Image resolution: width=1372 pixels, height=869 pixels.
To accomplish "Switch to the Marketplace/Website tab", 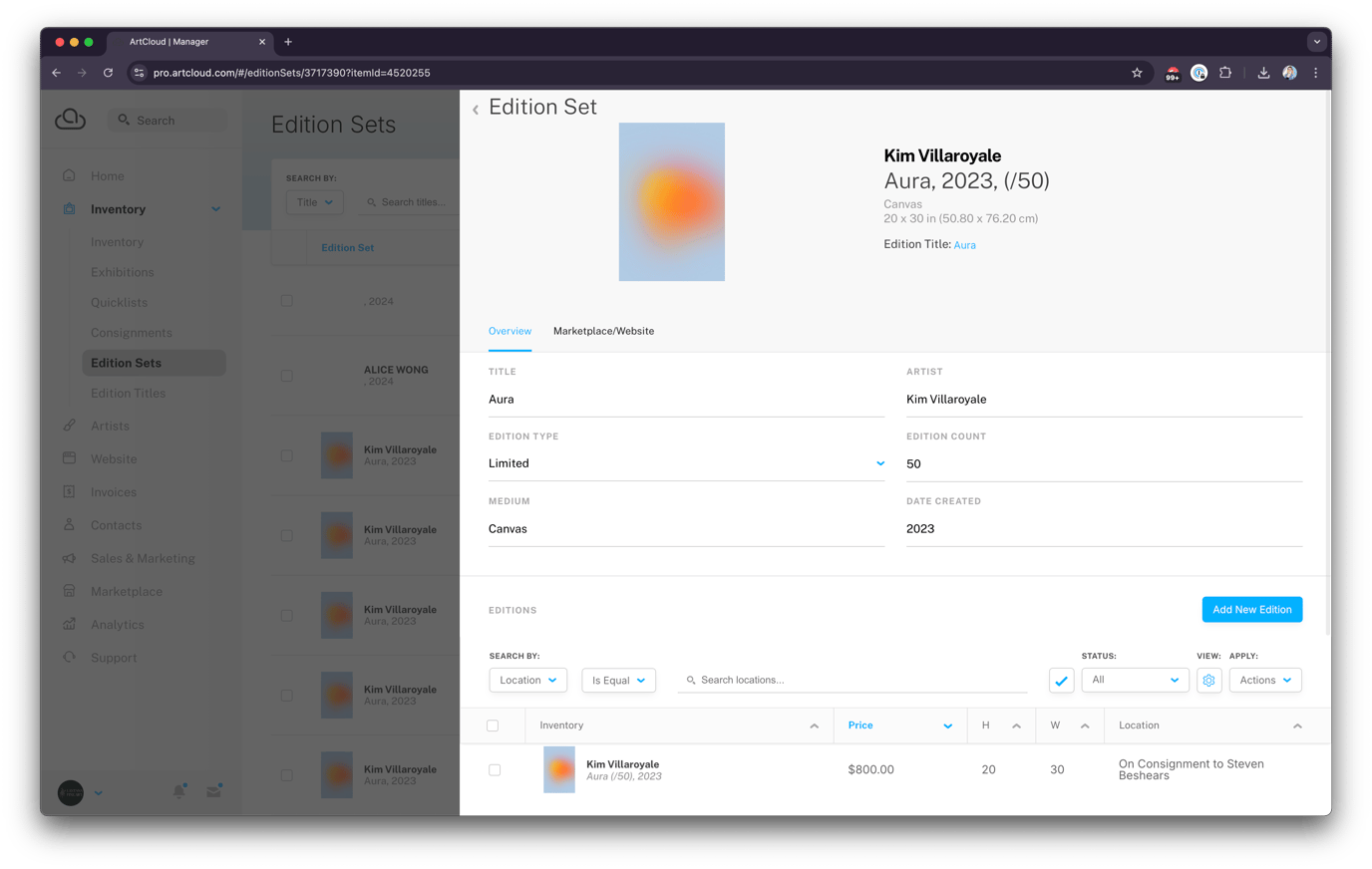I will 603,331.
